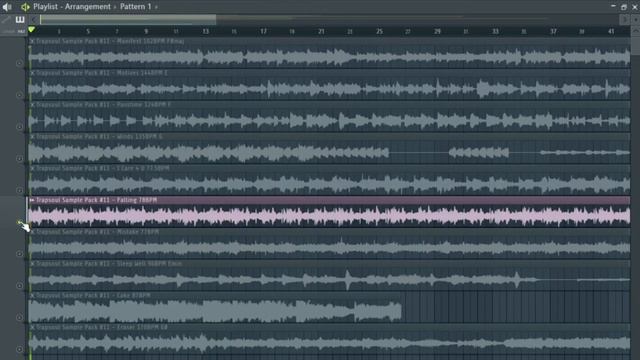Click the piano keys icon in toolbar
This screenshot has height=360, width=640.
click(20, 20)
